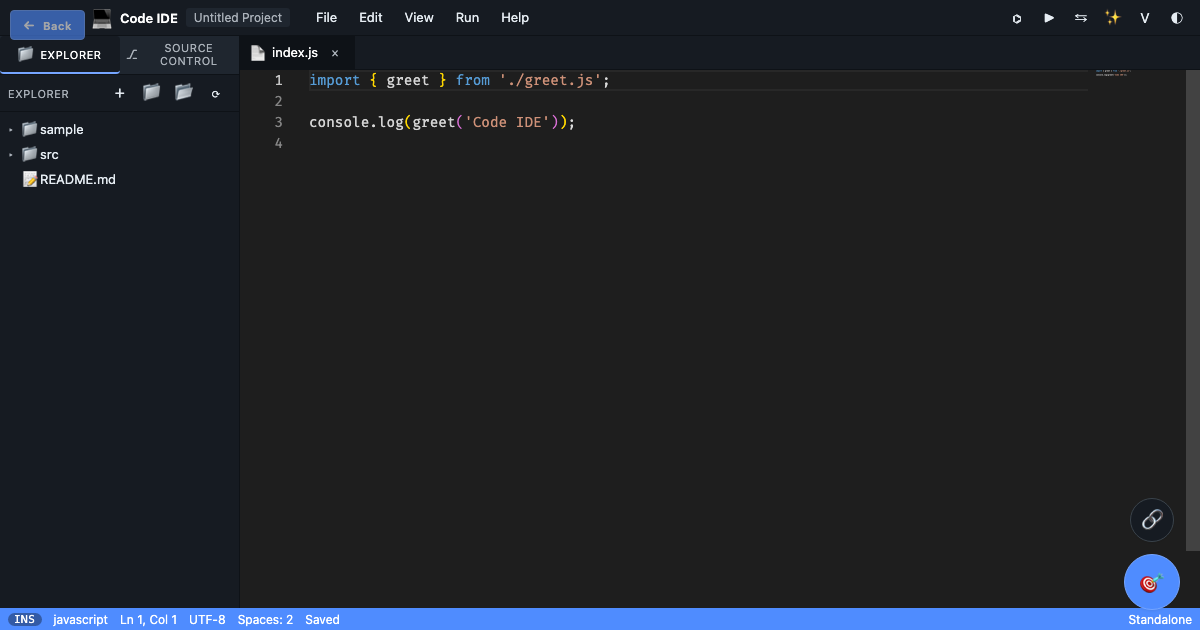Click the laptop Code IDE logo icon
This screenshot has width=1200, height=630.
pos(102,18)
